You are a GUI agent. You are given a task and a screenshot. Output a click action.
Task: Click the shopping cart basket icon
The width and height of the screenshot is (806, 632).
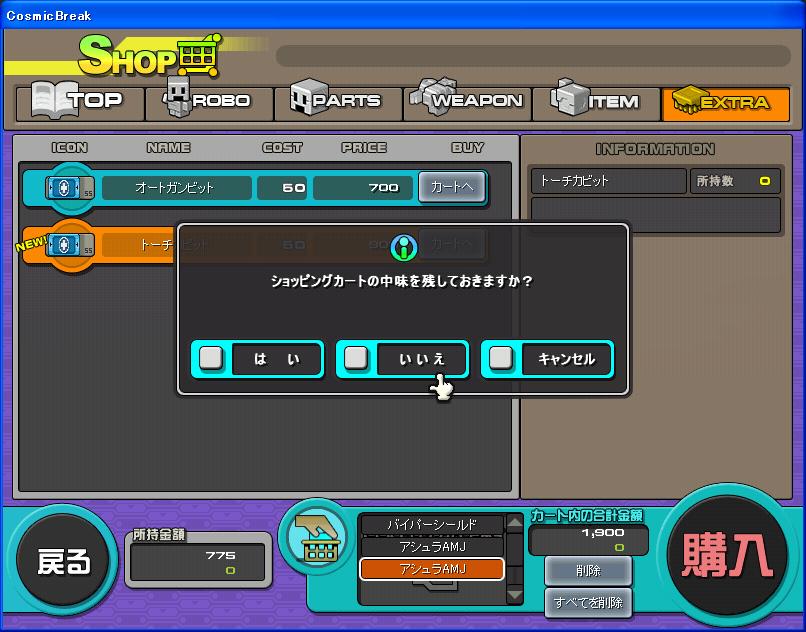[x=317, y=538]
